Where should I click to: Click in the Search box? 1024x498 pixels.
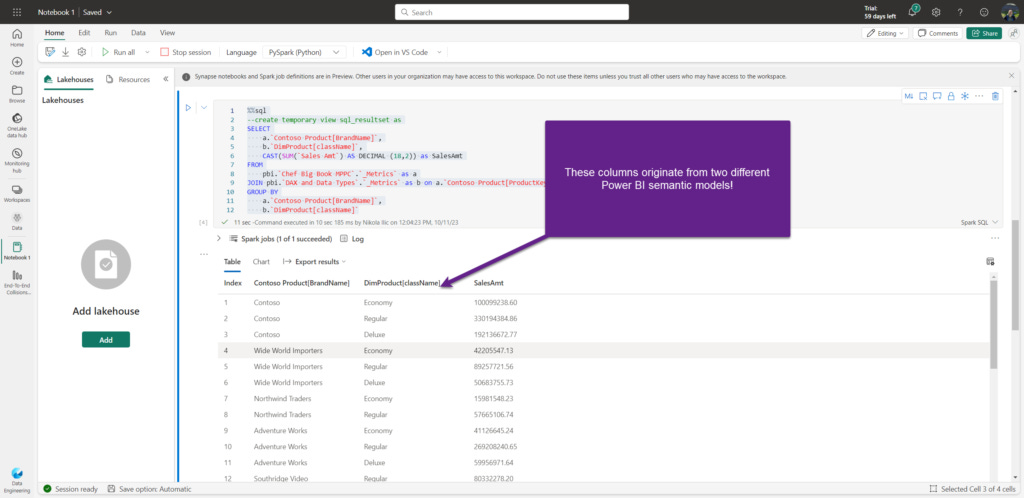[512, 12]
